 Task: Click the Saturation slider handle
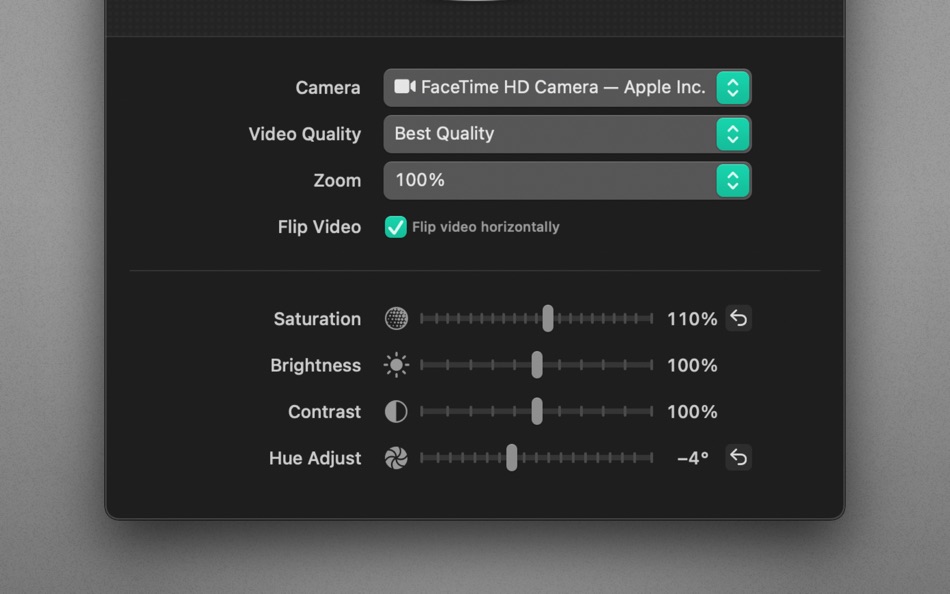pos(548,318)
